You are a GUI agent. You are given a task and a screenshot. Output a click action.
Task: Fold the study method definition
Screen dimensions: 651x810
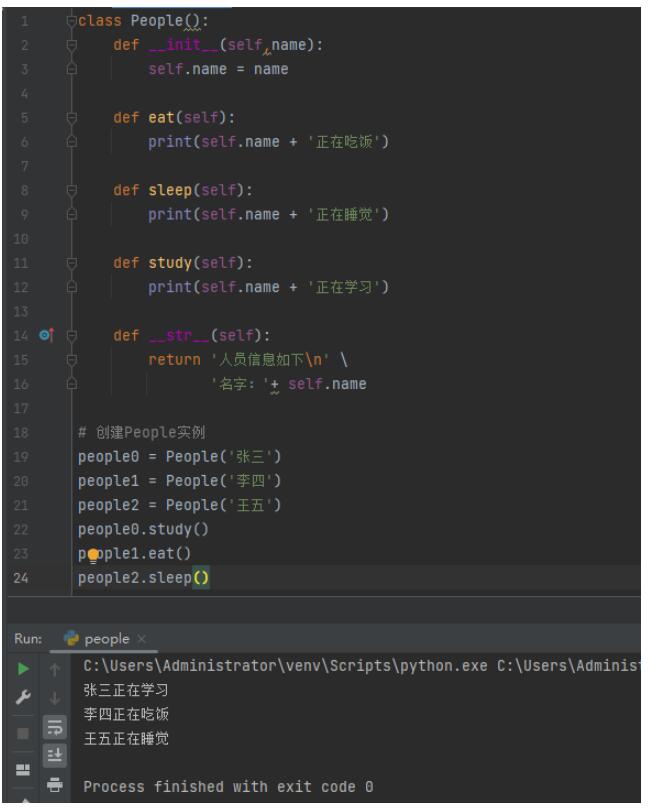(71, 264)
